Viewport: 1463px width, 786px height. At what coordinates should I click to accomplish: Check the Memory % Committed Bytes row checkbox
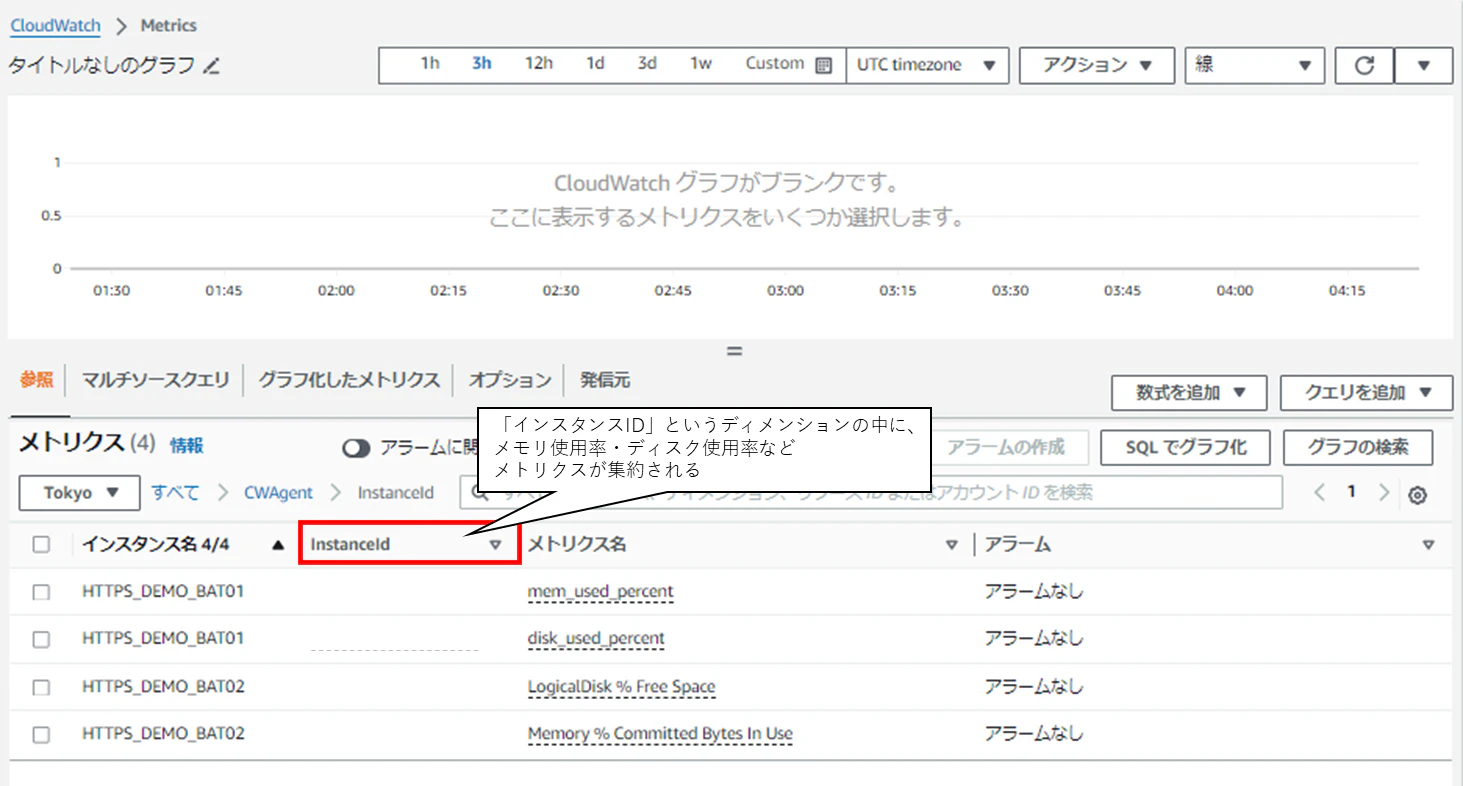[41, 734]
